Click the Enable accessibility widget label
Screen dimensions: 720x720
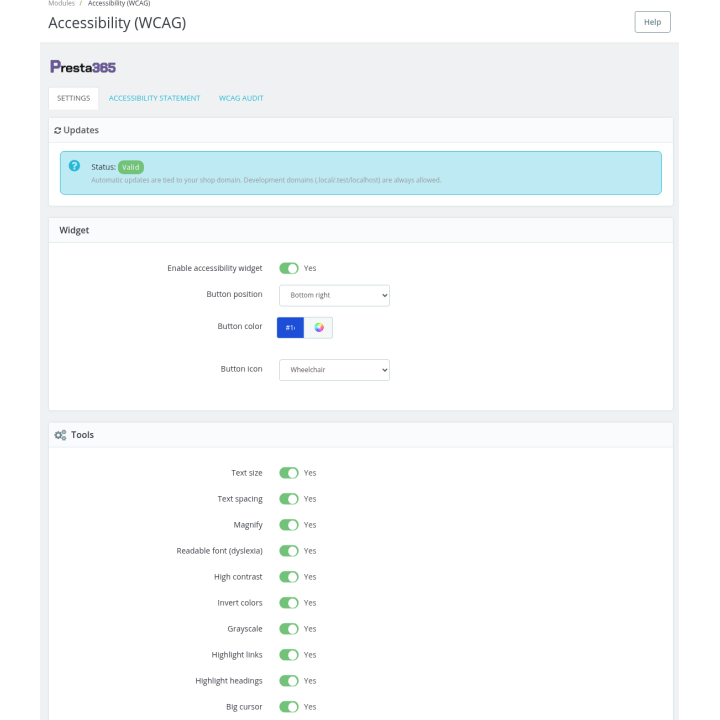coord(214,268)
